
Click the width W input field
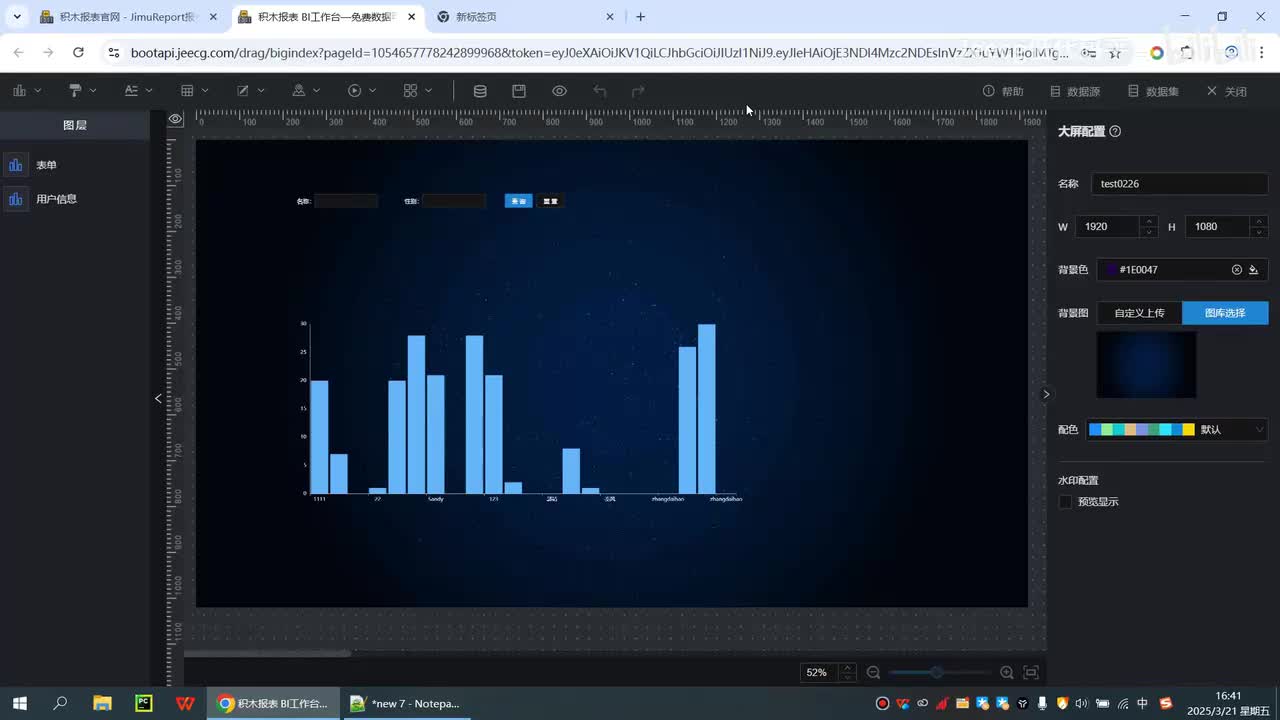point(1109,227)
